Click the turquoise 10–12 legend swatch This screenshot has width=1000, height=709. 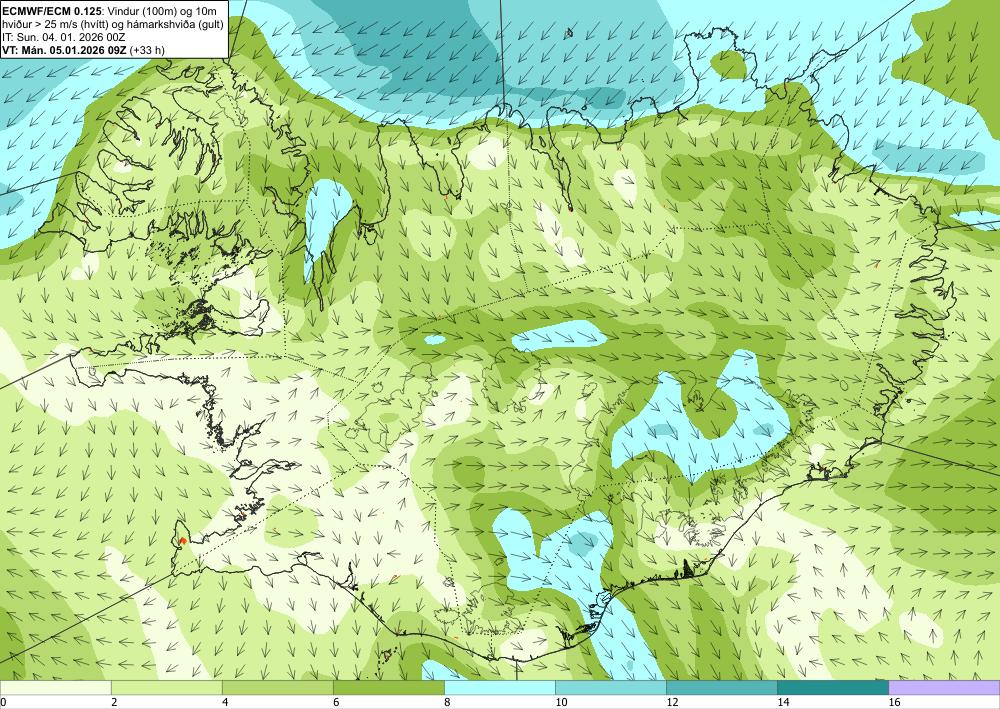(611, 687)
